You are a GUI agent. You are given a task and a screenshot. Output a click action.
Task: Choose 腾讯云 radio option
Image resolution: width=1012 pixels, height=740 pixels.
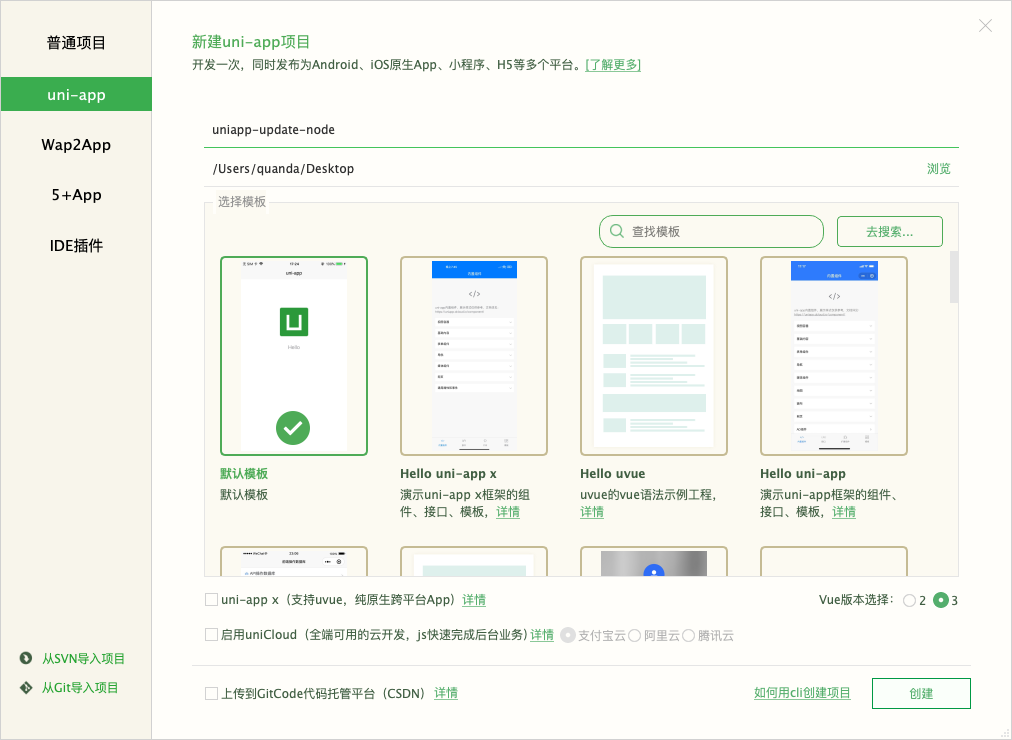[x=689, y=635]
